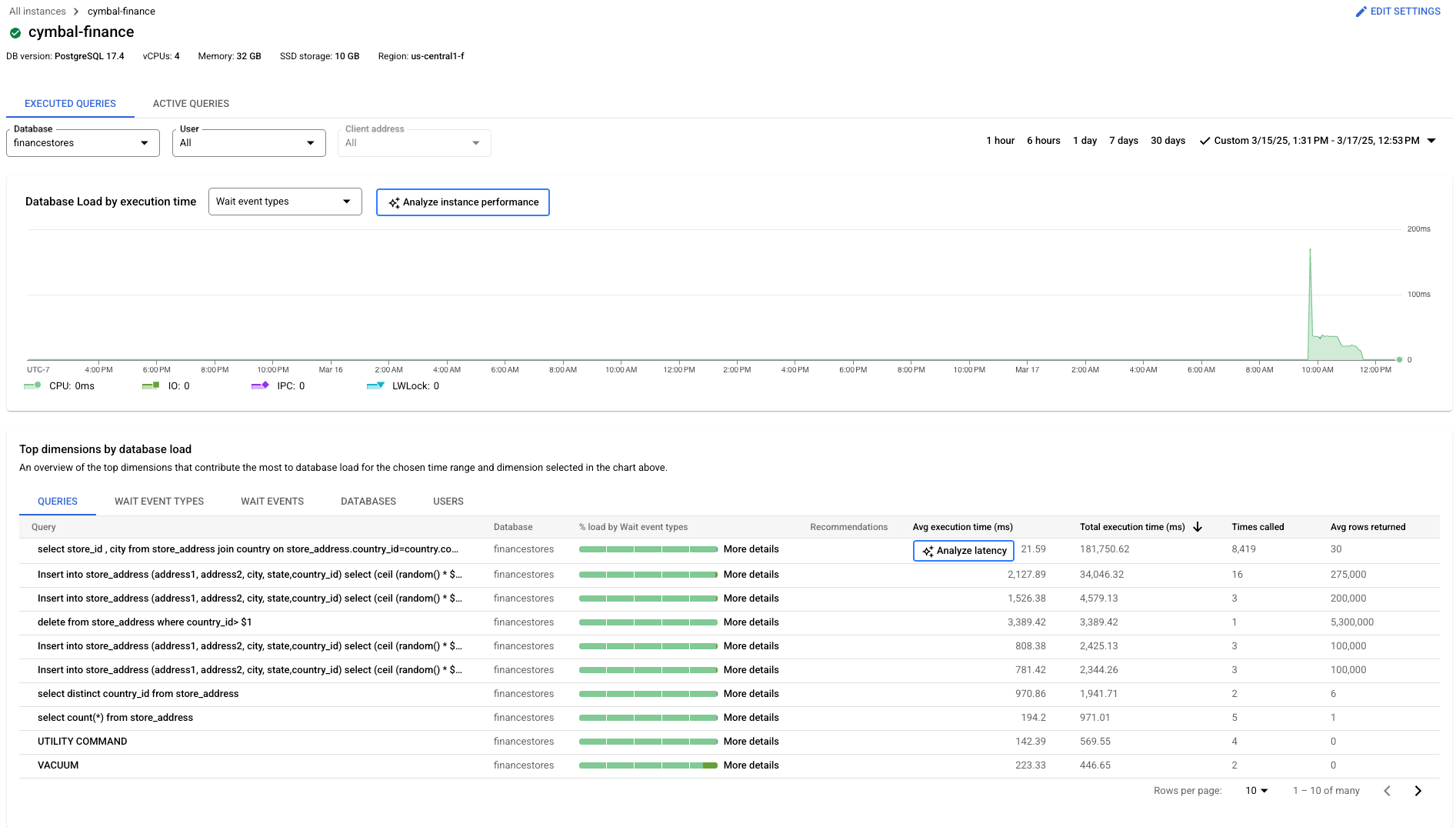Click the EDIT SETTINGS pencil icon
This screenshot has height=827, width=1456.
tap(1361, 11)
